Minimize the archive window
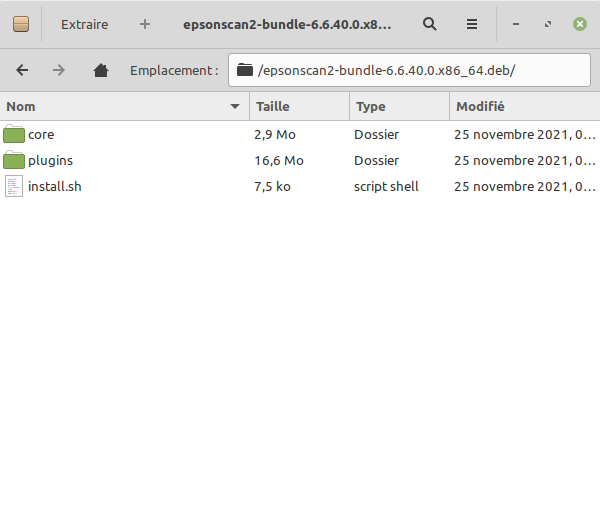The height and width of the screenshot is (529, 600). 516,24
